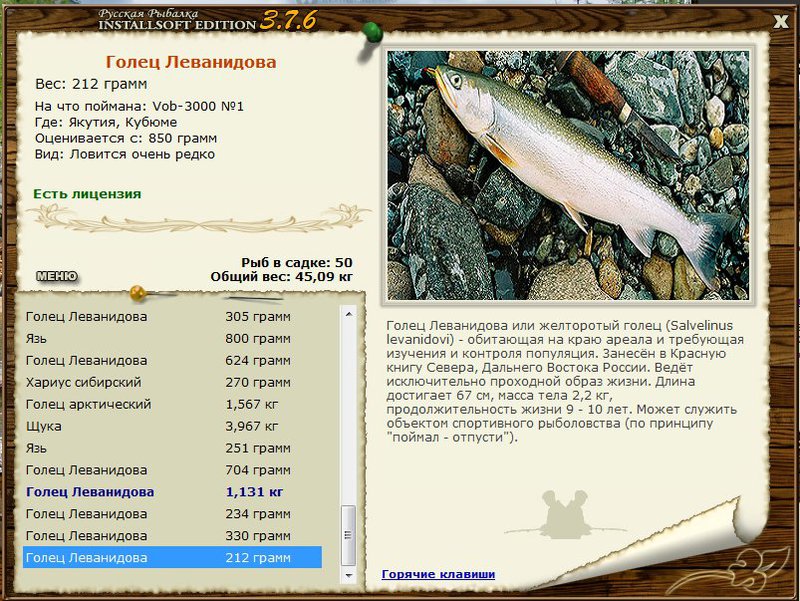Select Голец Леванидова 704 грамм row
Image resolution: width=800 pixels, height=601 pixels.
[x=172, y=470]
